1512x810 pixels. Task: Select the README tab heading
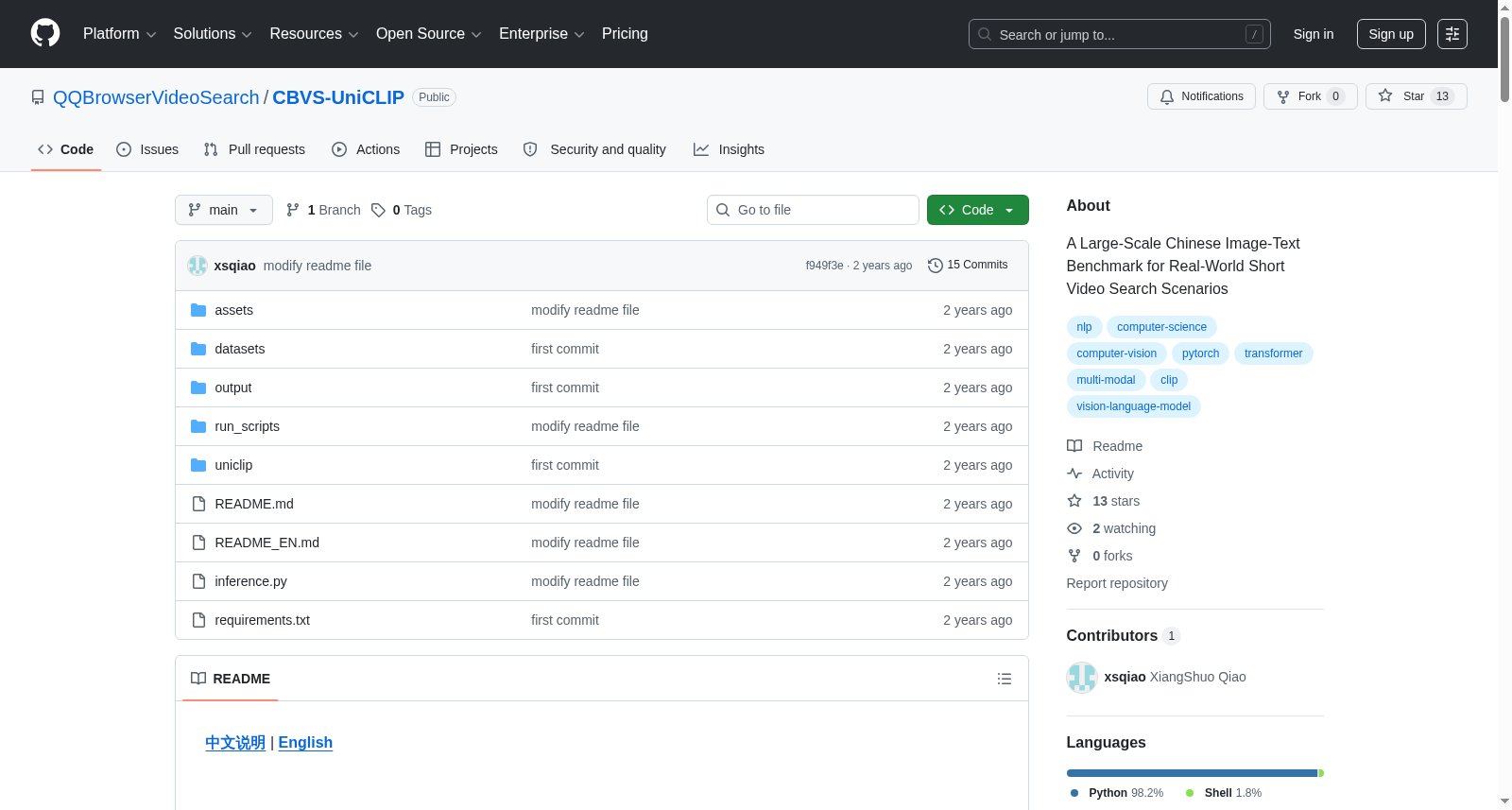(231, 679)
